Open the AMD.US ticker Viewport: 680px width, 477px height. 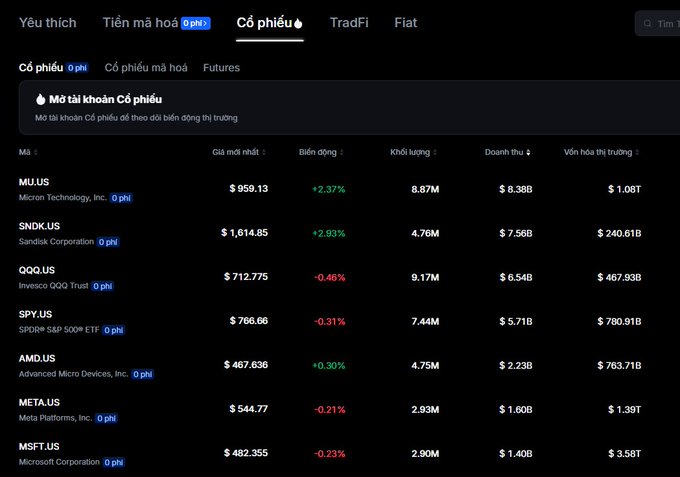pos(37,359)
